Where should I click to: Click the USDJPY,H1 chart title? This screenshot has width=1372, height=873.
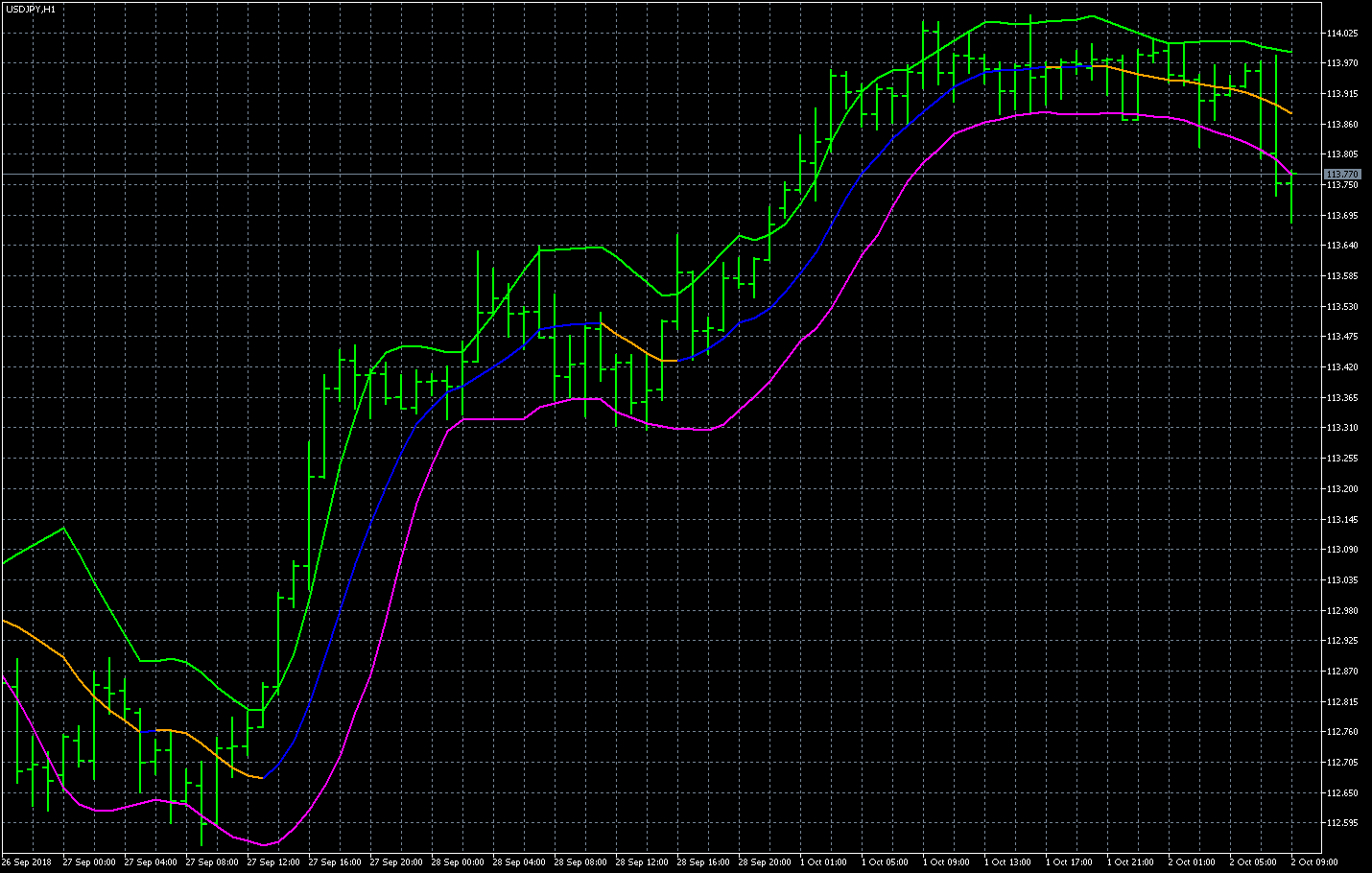(31, 9)
